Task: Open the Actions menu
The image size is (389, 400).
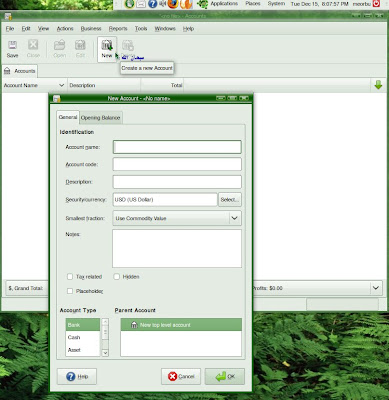Action: pos(65,29)
